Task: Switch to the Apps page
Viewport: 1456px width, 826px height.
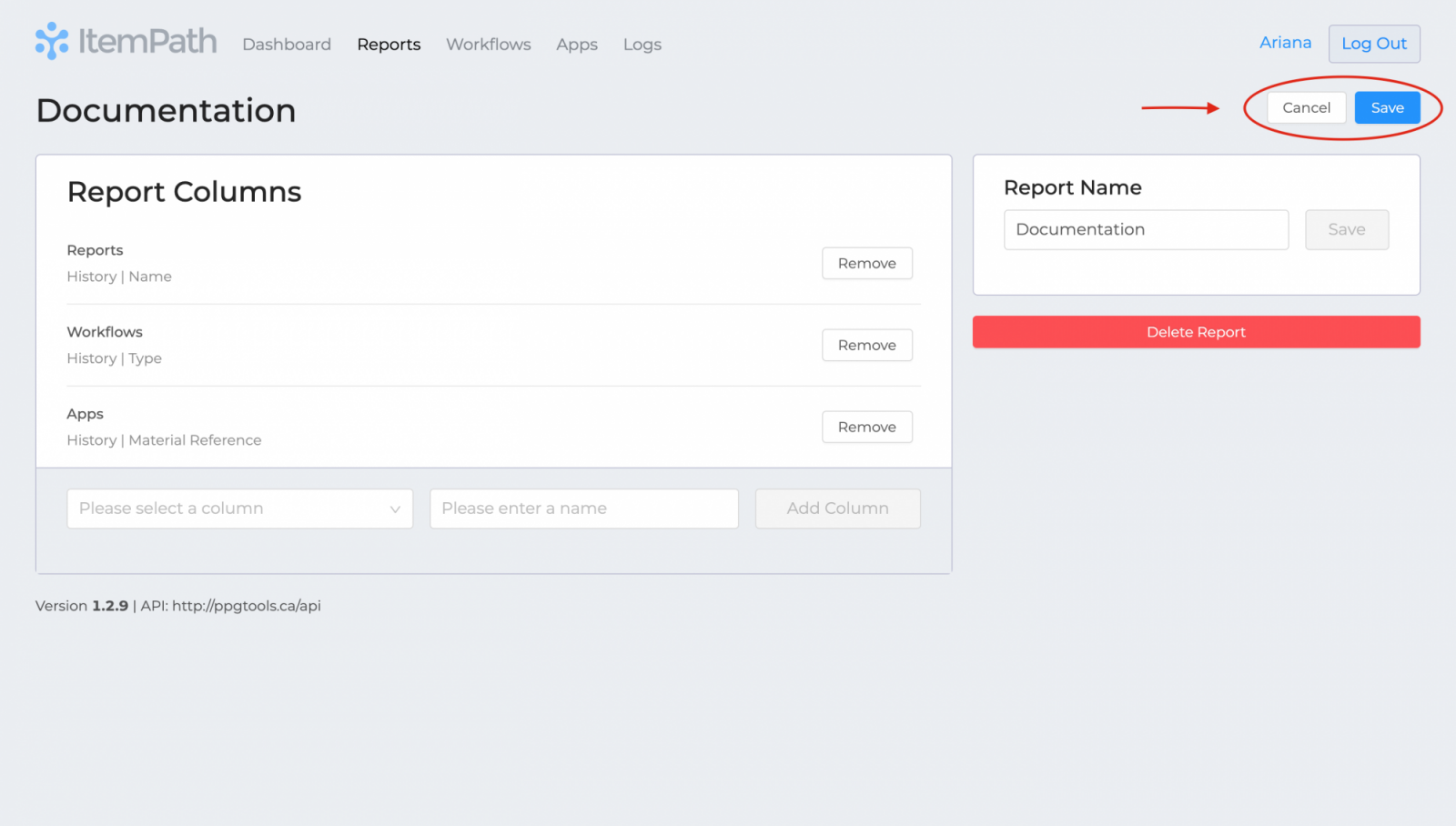Action: click(577, 45)
